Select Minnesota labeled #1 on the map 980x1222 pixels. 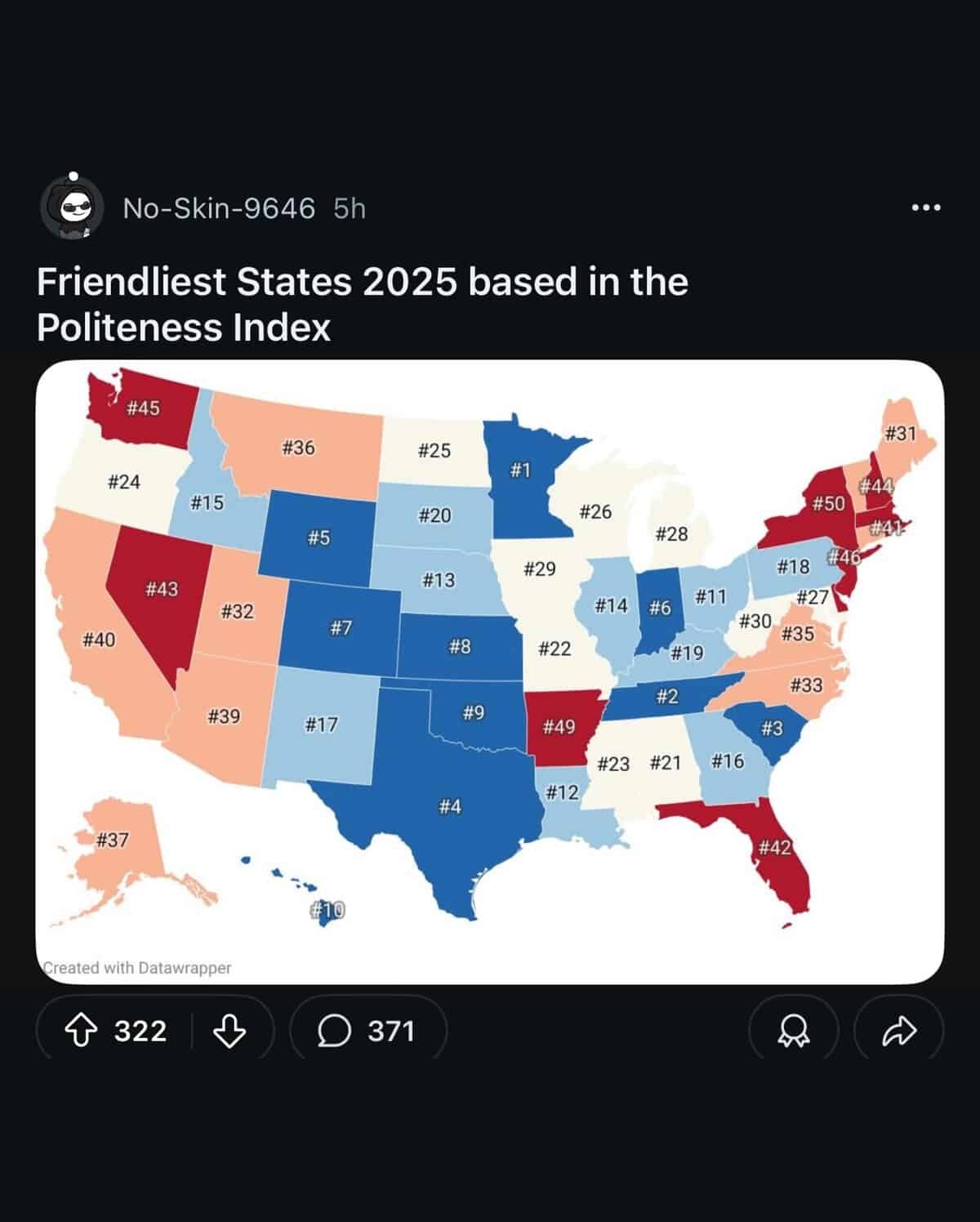[x=520, y=468]
